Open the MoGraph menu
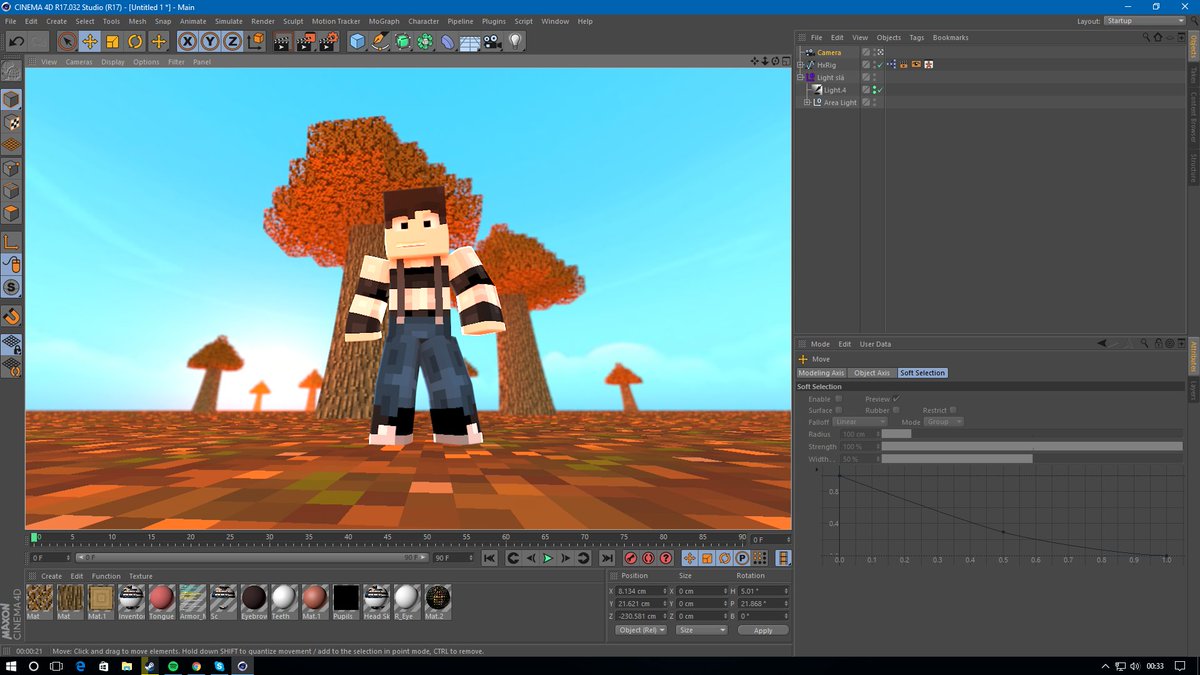This screenshot has height=675, width=1200. click(x=384, y=21)
